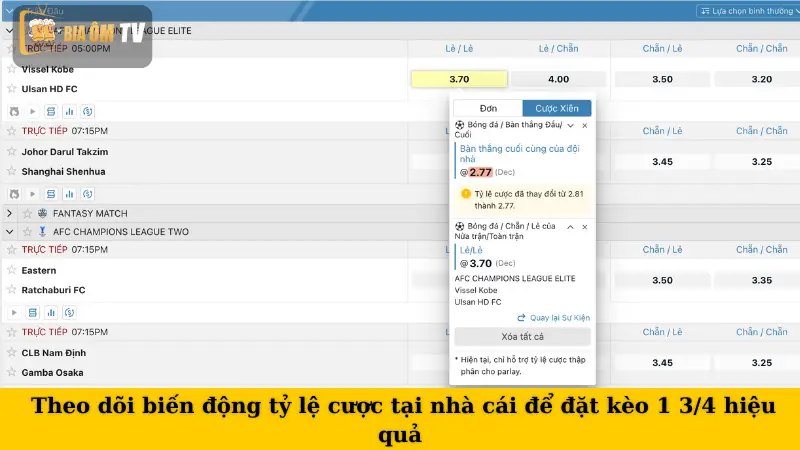Click soccer ball icon beside Bàn thắng Đầu/Cuối

(x=460, y=125)
